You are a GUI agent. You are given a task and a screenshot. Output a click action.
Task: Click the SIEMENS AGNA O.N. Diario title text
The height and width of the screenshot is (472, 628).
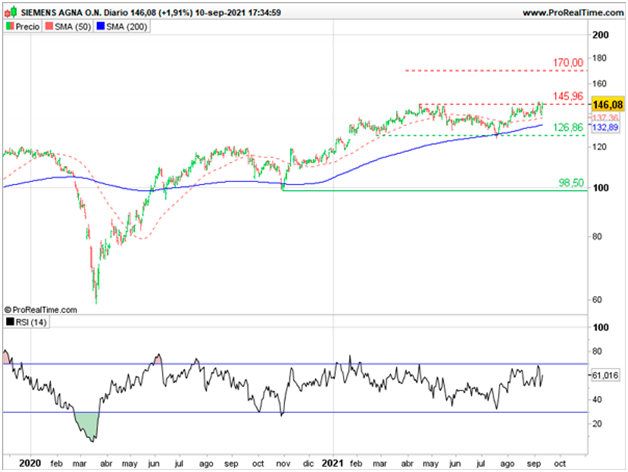point(74,13)
